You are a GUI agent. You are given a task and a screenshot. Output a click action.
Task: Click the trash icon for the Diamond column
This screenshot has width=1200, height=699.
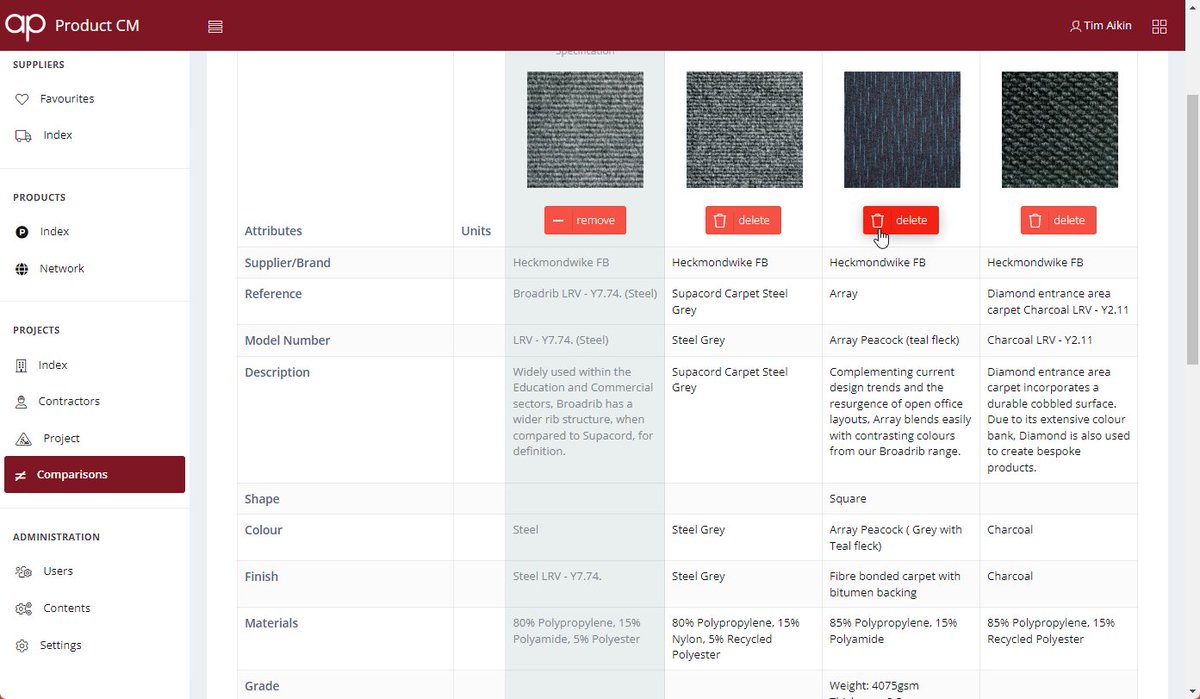(1035, 221)
